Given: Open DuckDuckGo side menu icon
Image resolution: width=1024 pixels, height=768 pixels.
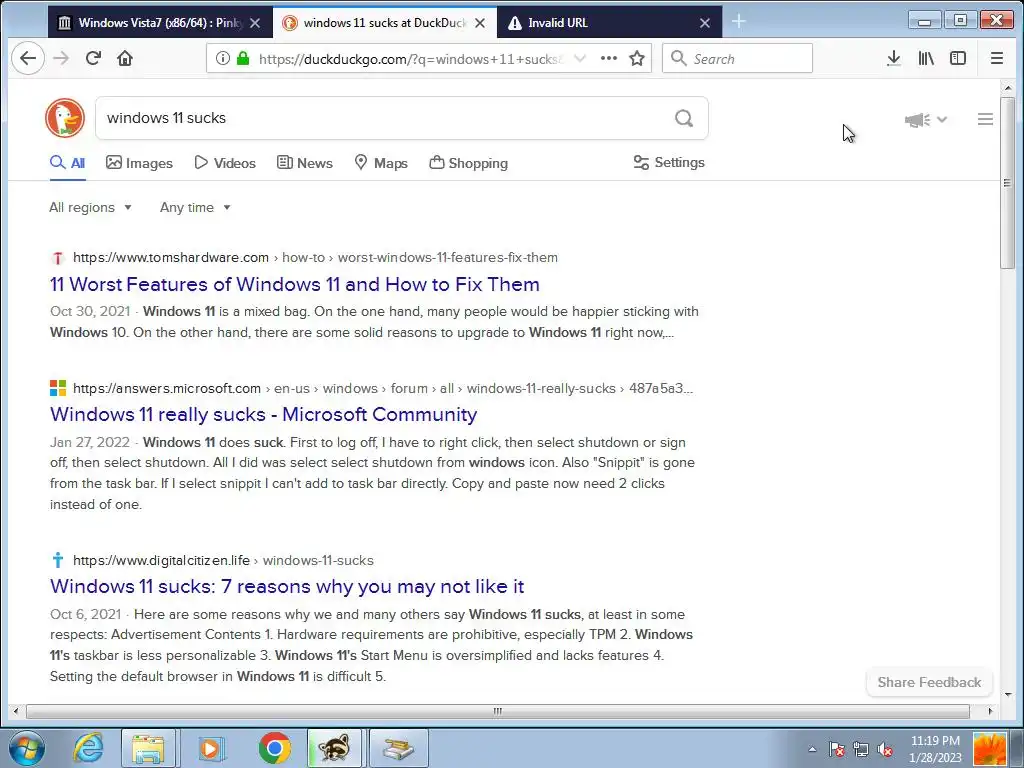Looking at the screenshot, I should click(985, 119).
